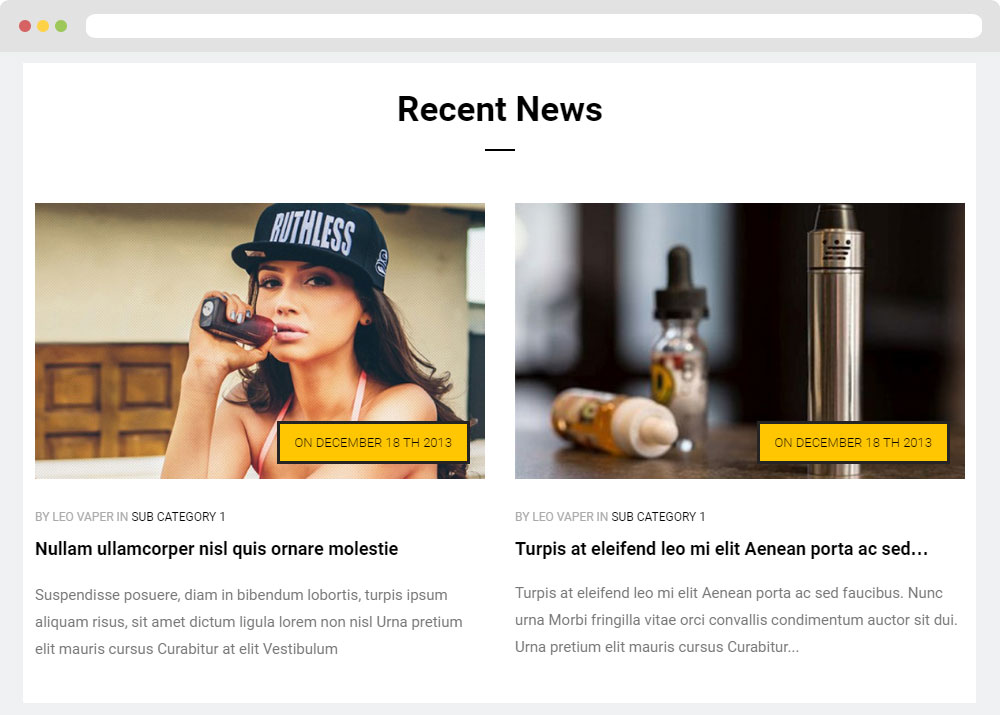This screenshot has height=715, width=1000.
Task: Click the red window dot icon
Action: tap(25, 26)
